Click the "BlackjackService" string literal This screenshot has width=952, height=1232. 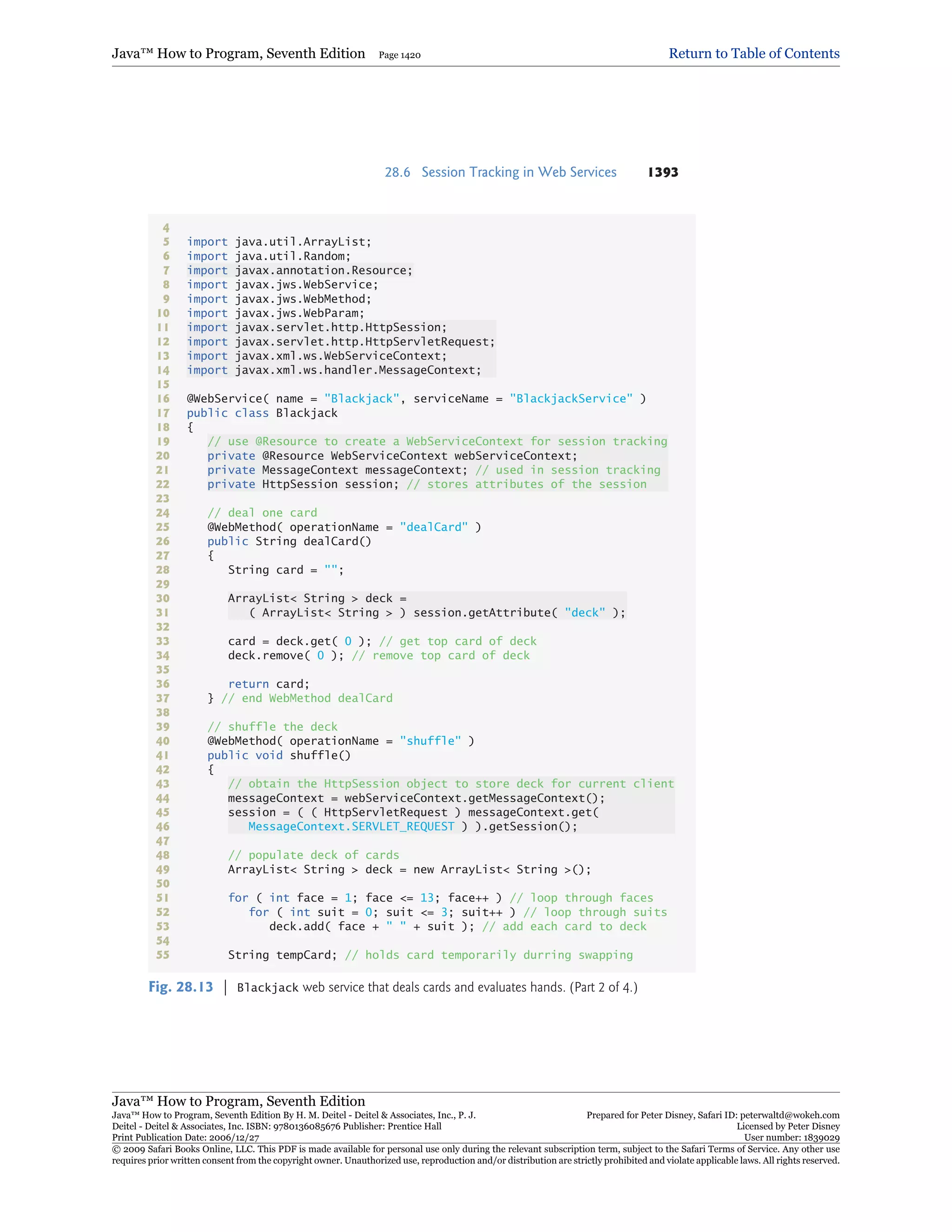571,399
